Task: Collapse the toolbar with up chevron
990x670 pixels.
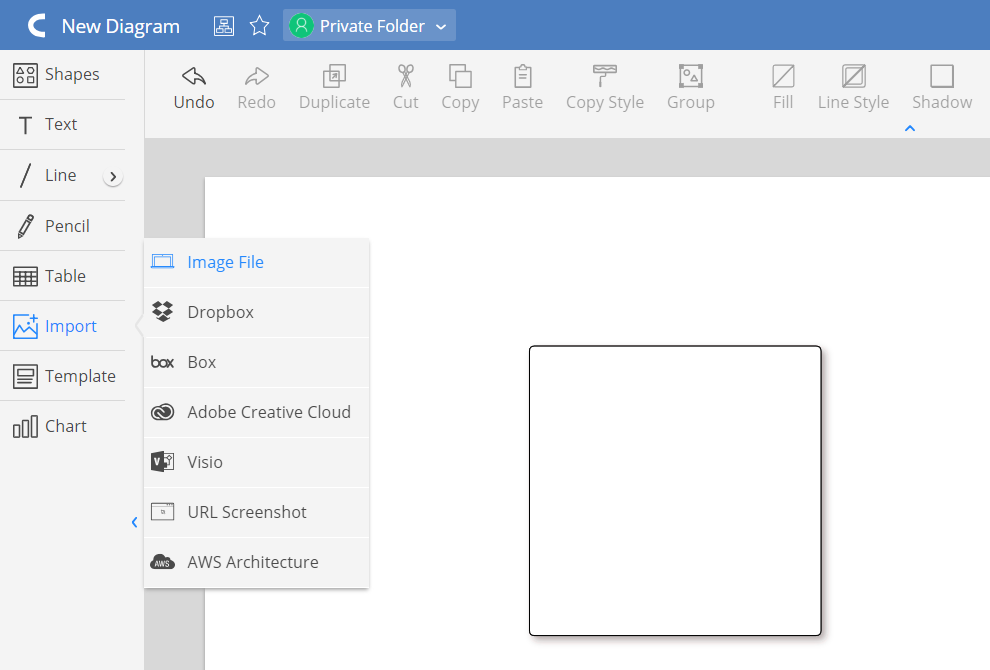Action: pyautogui.click(x=910, y=128)
